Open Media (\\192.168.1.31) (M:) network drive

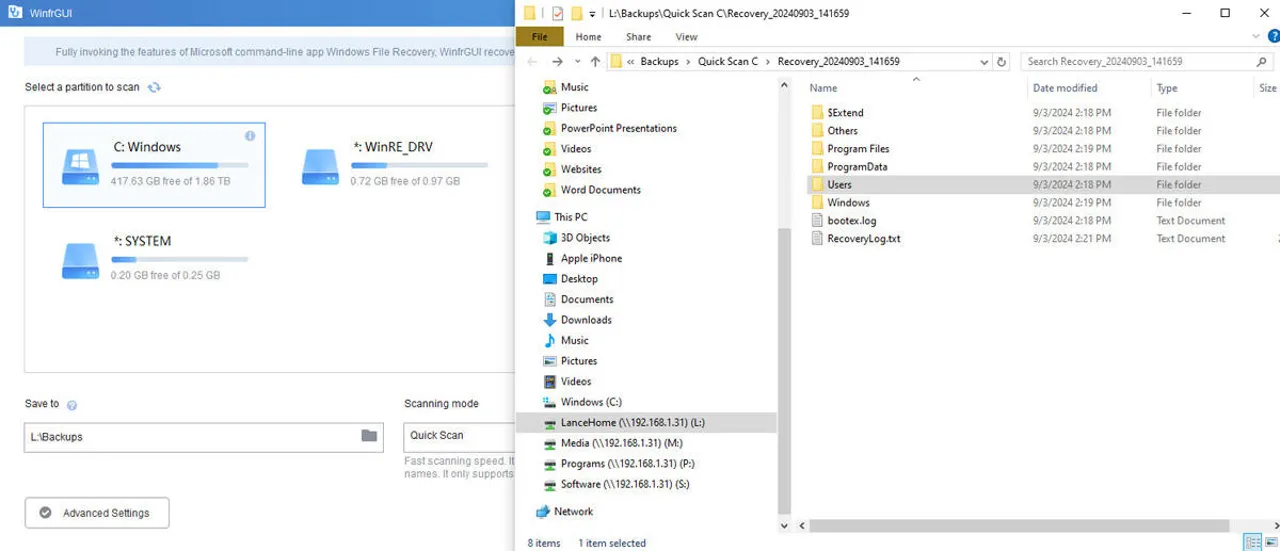612,443
